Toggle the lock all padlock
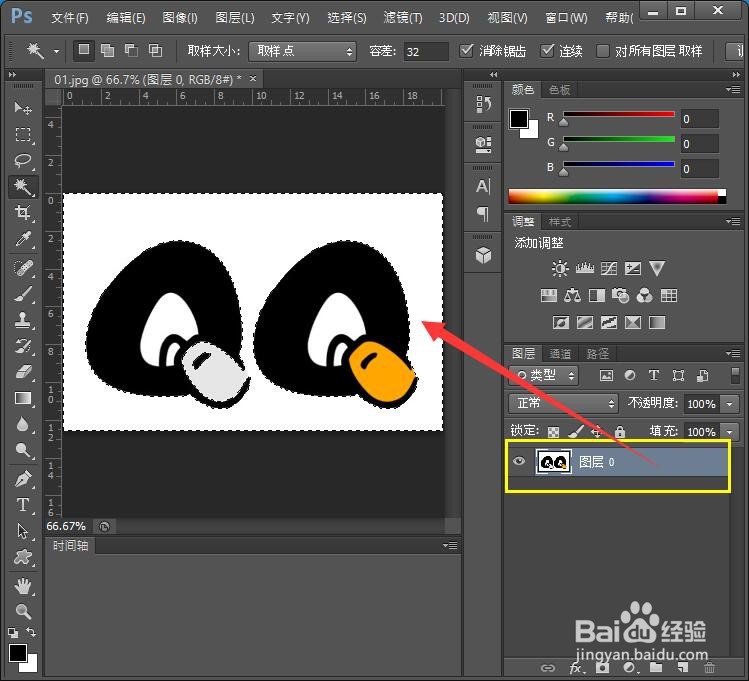 tap(620, 432)
